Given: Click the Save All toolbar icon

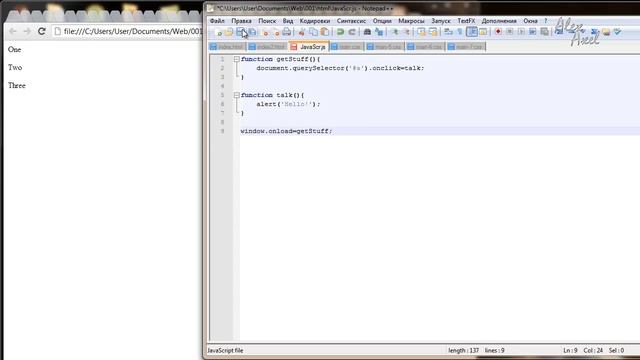Looking at the screenshot, I should (x=252, y=32).
